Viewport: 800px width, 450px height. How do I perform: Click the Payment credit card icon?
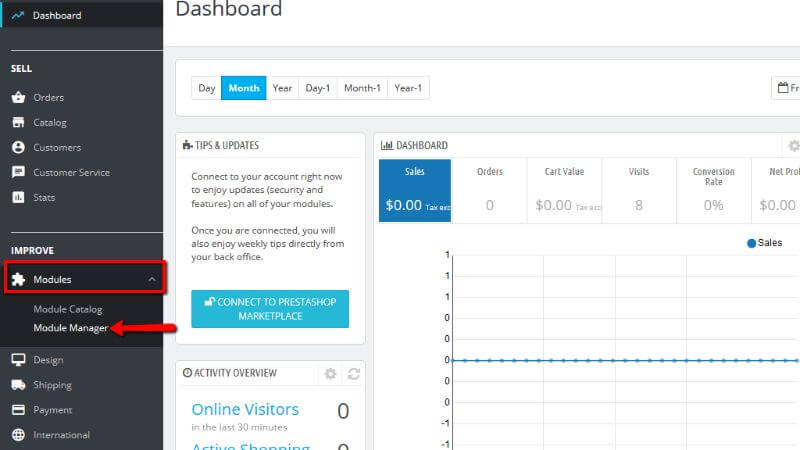pyautogui.click(x=18, y=410)
